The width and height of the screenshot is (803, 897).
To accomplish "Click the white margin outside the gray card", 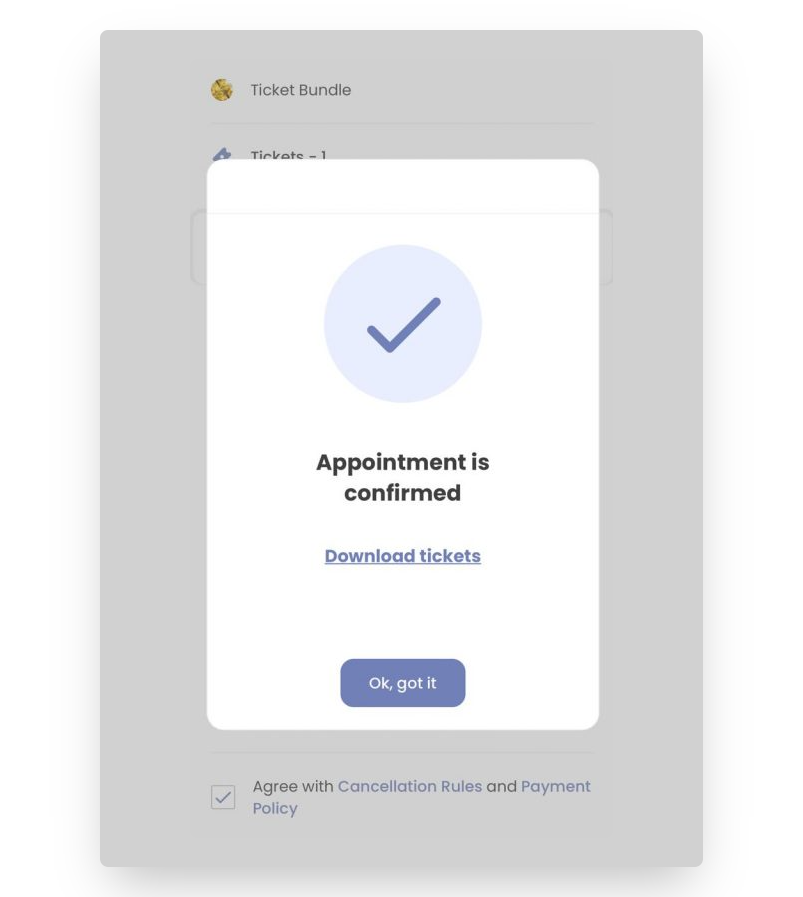I will pyautogui.click(x=50, y=450).
